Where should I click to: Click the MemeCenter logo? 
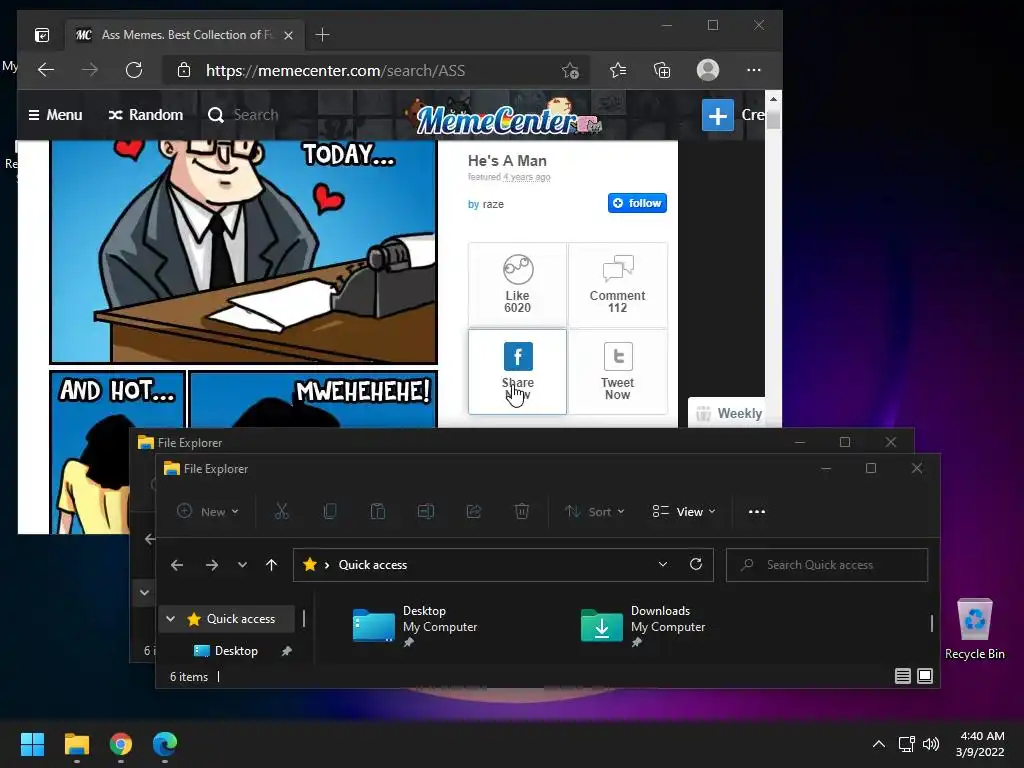pyautogui.click(x=508, y=116)
